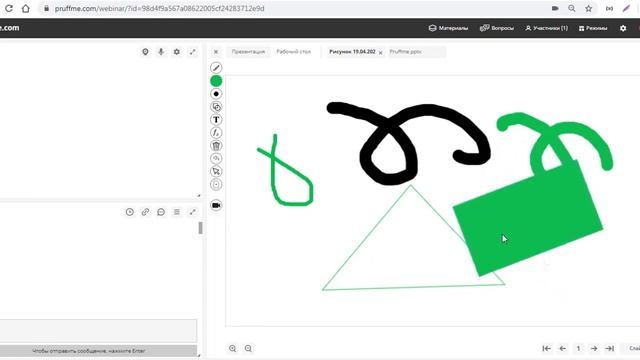Open Материалы in the top bar
This screenshot has width=640, height=360.
click(448, 28)
